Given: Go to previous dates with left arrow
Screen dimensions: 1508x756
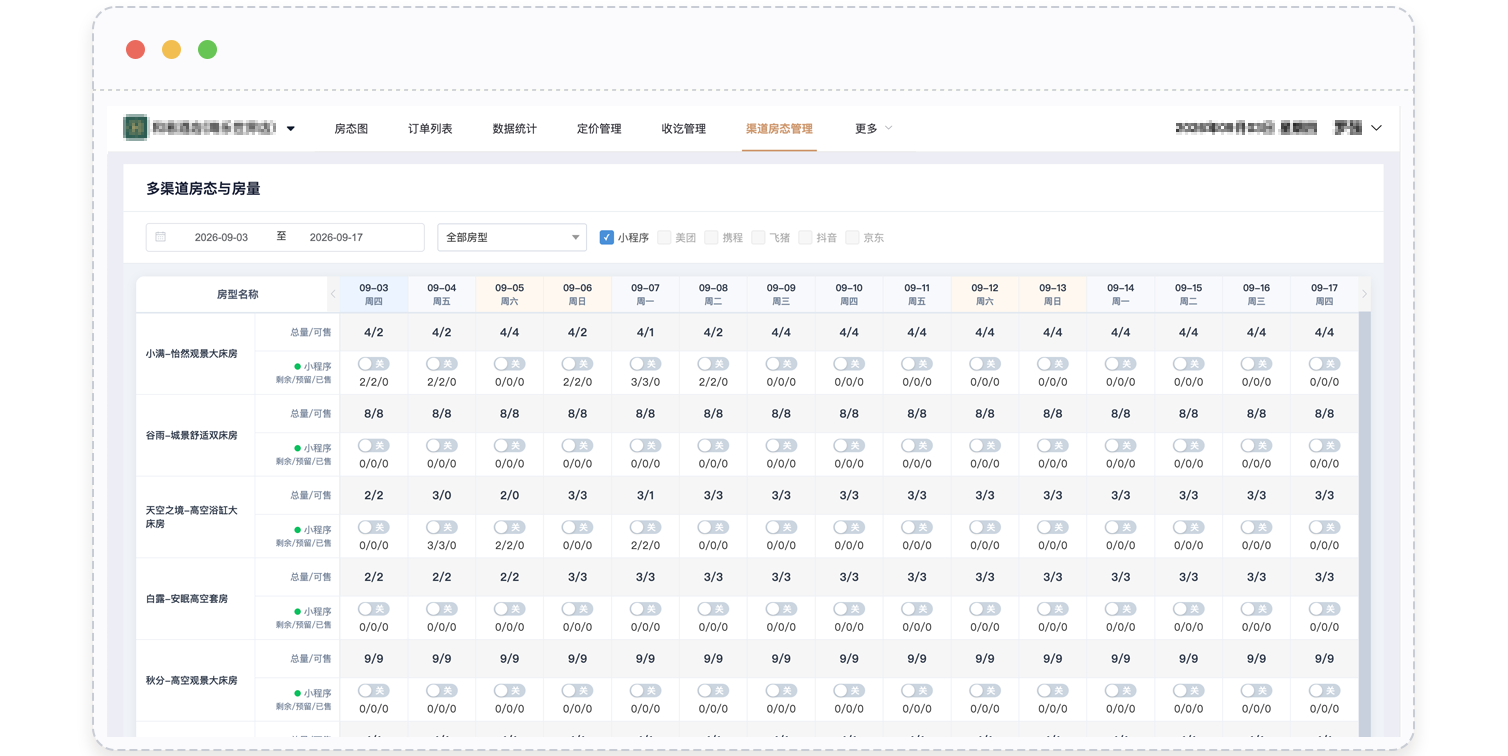Looking at the screenshot, I should coord(333,294).
